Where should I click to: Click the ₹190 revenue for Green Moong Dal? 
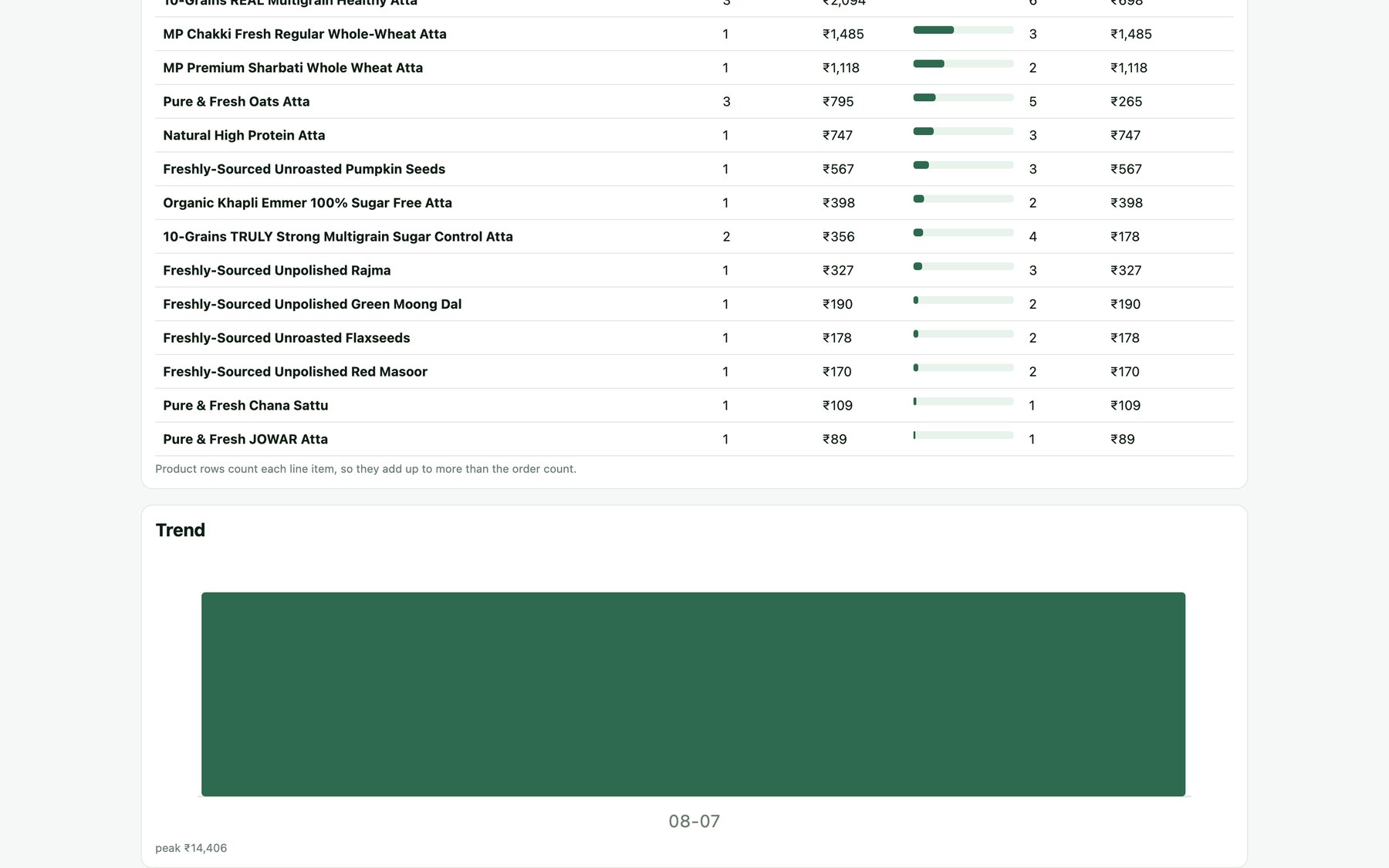pyautogui.click(x=837, y=304)
